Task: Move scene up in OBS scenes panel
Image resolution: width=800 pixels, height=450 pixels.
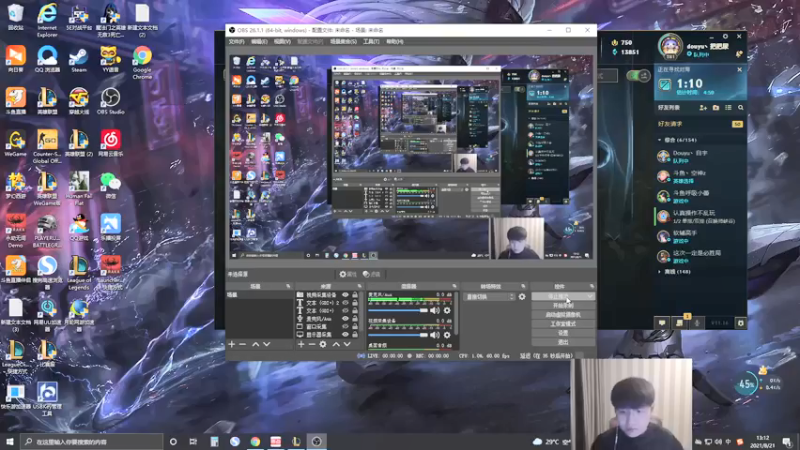Action: [255, 344]
